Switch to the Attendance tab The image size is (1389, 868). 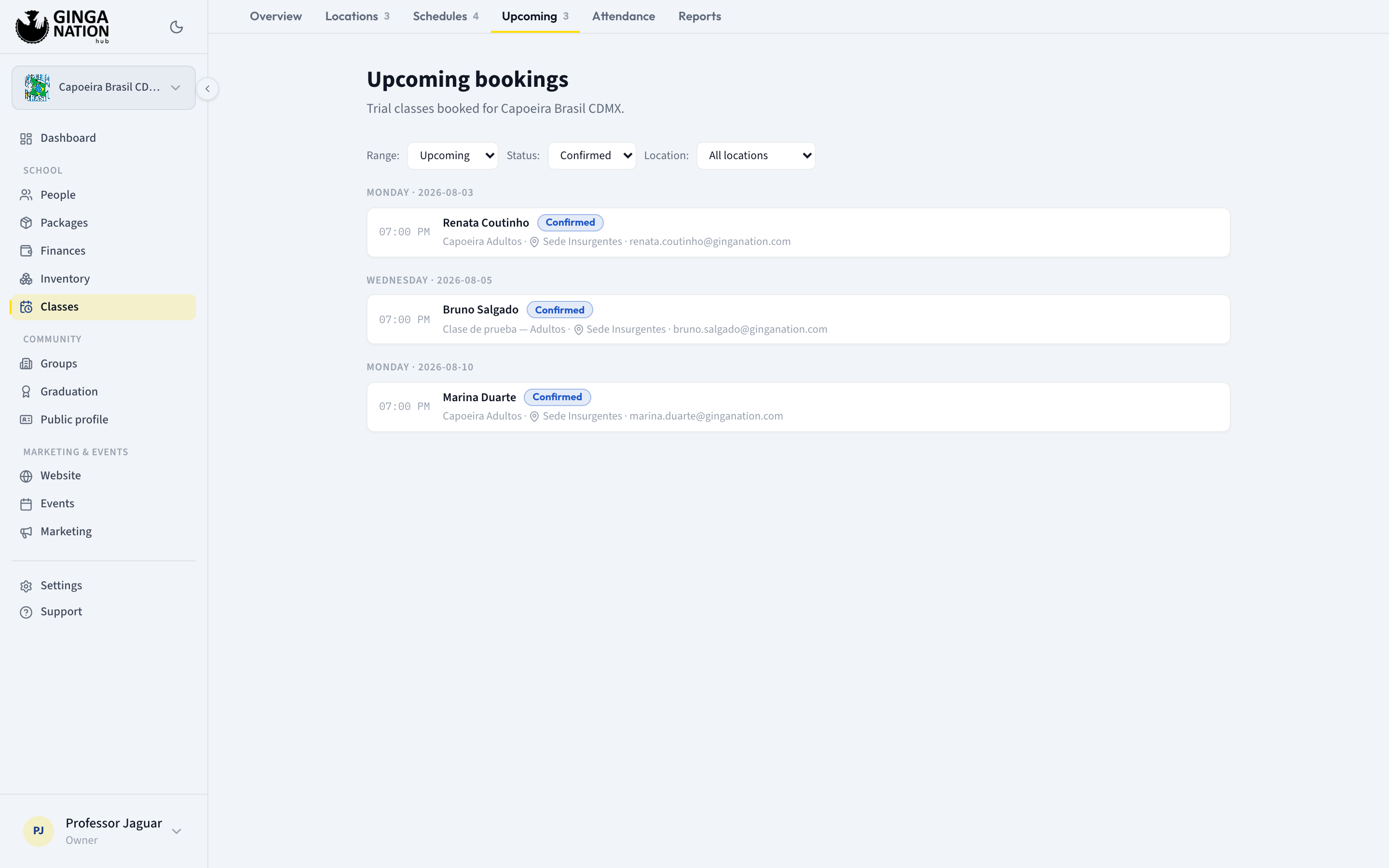tap(623, 16)
